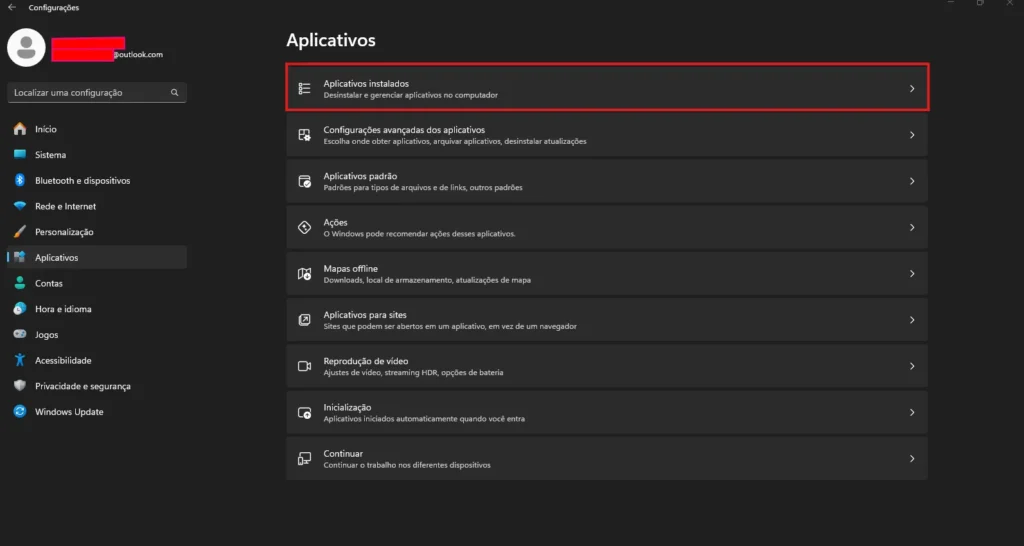Click the chevron on Reprodução de vídeo

click(912, 366)
